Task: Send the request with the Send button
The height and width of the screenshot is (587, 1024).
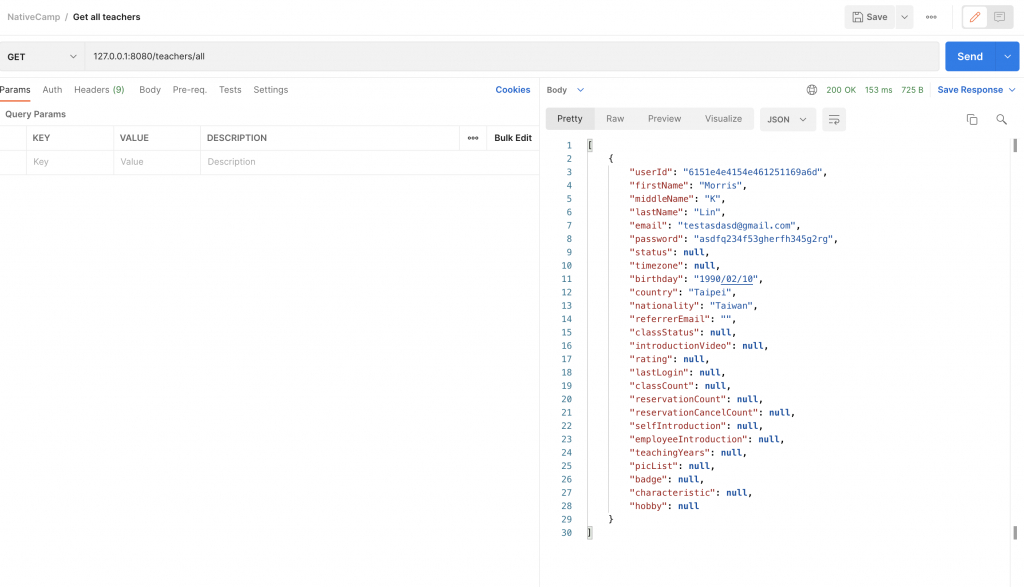Action: click(969, 56)
